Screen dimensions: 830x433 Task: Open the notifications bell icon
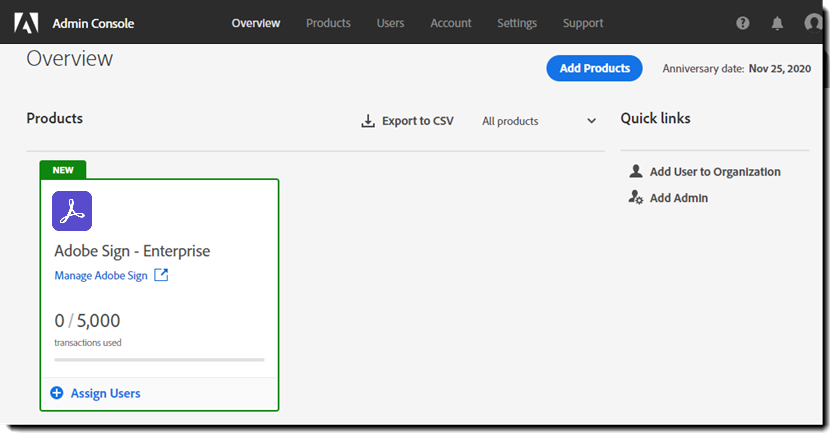777,23
